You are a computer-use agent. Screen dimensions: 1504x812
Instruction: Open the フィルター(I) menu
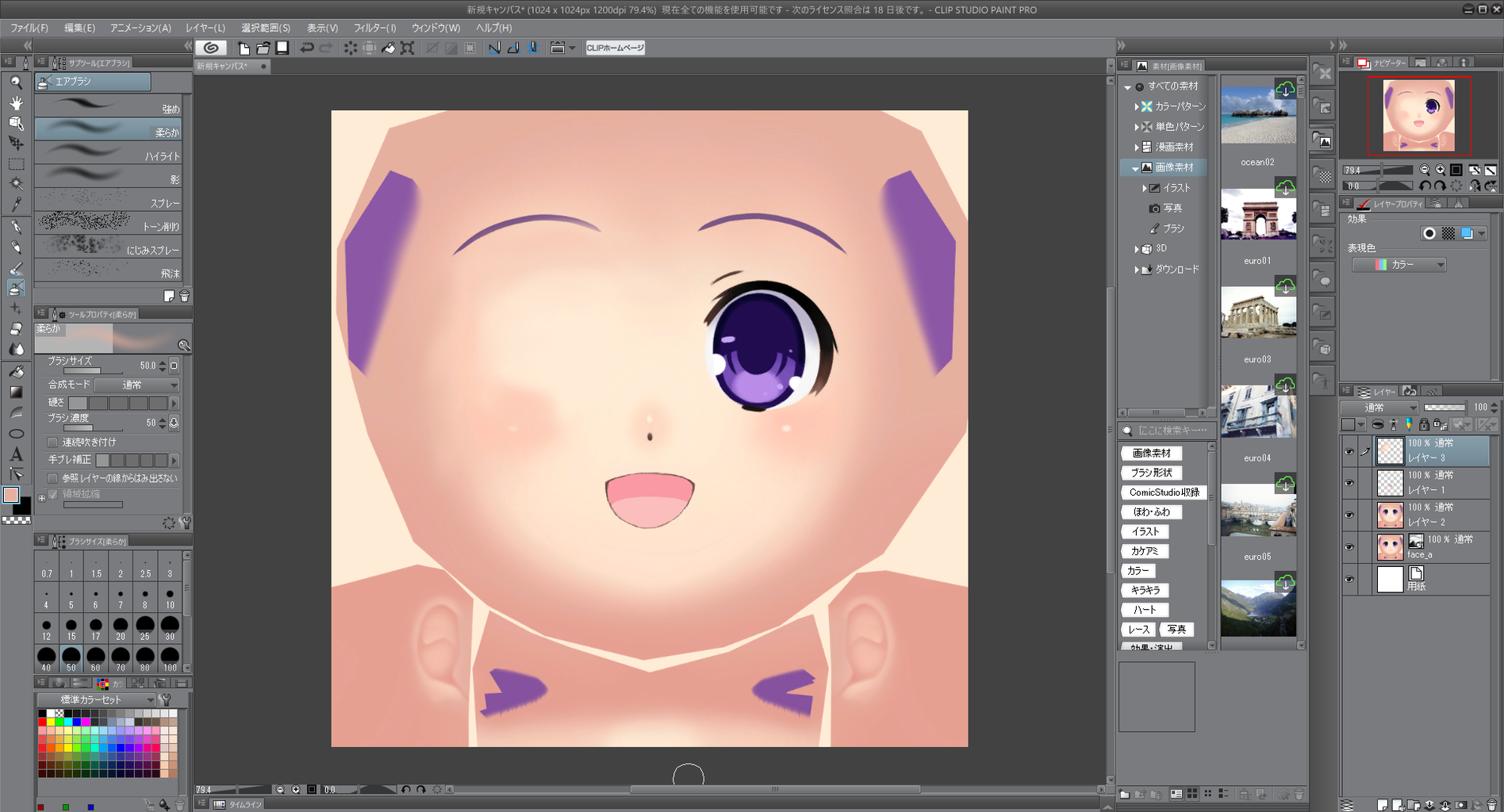click(x=374, y=28)
